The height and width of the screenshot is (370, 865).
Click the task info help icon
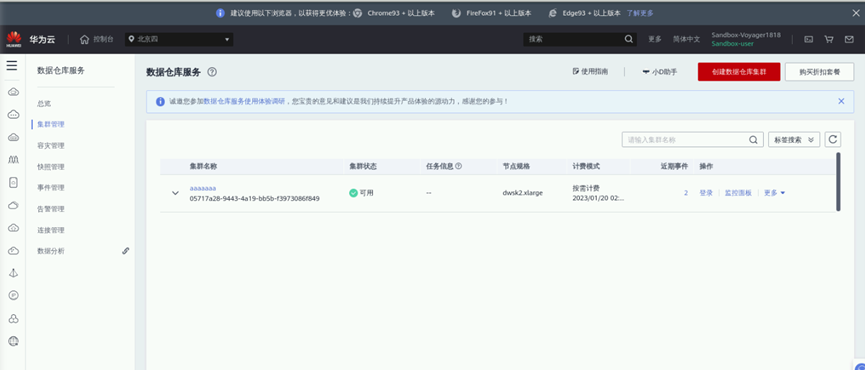[458, 166]
